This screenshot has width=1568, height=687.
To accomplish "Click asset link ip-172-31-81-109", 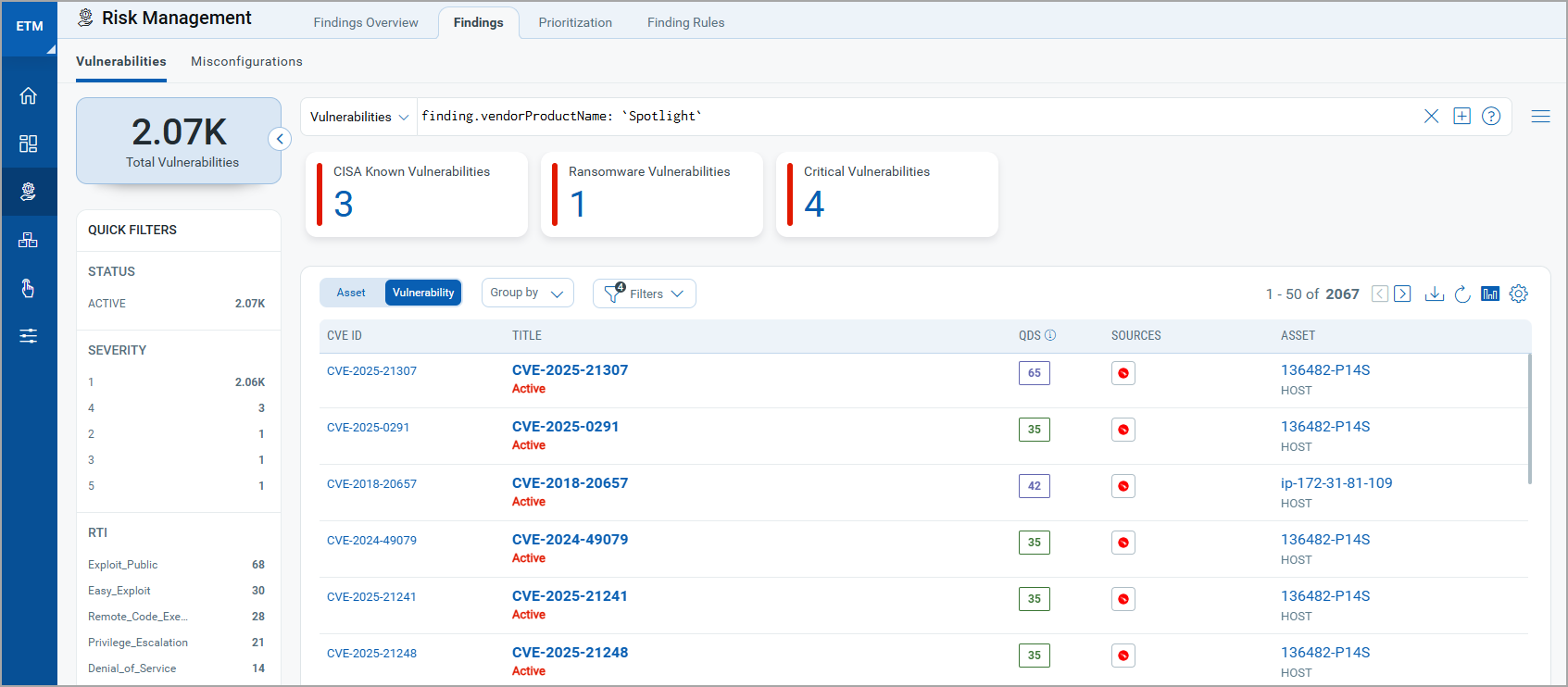I will pyautogui.click(x=1336, y=482).
